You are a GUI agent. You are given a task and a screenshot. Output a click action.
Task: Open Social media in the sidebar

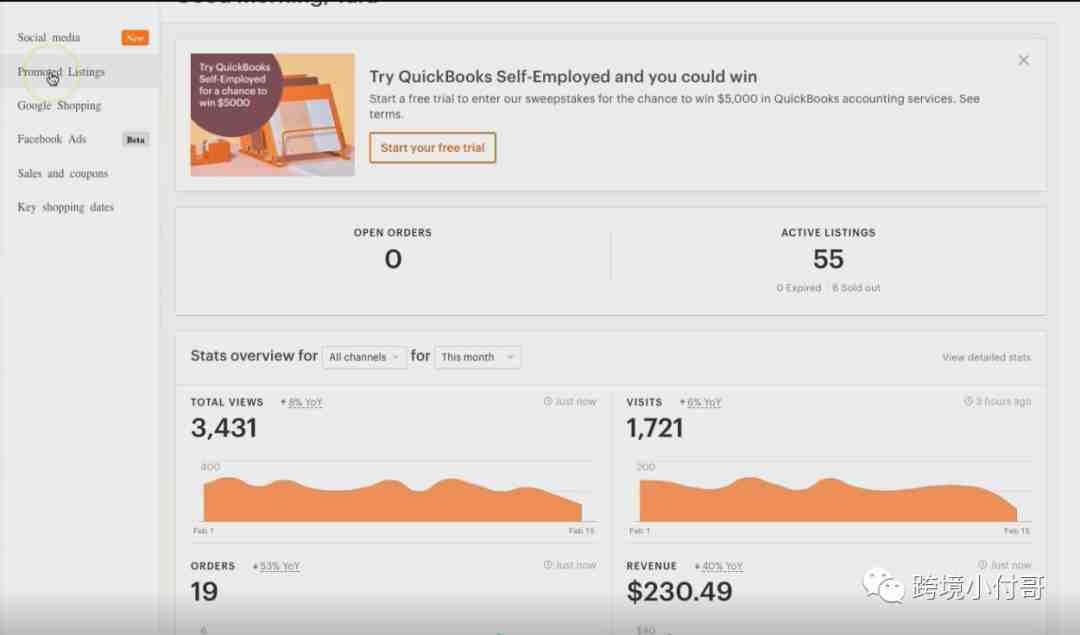pos(49,37)
